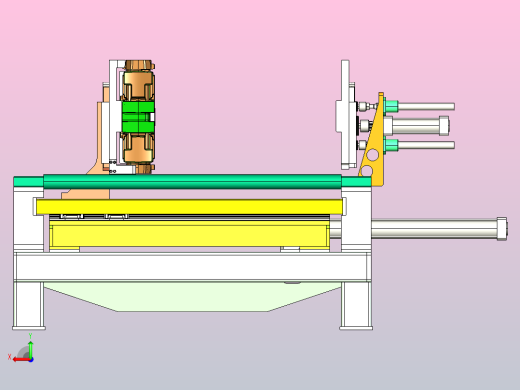
Task: Select the dark green horizontal guide rail
Action: tap(192, 181)
